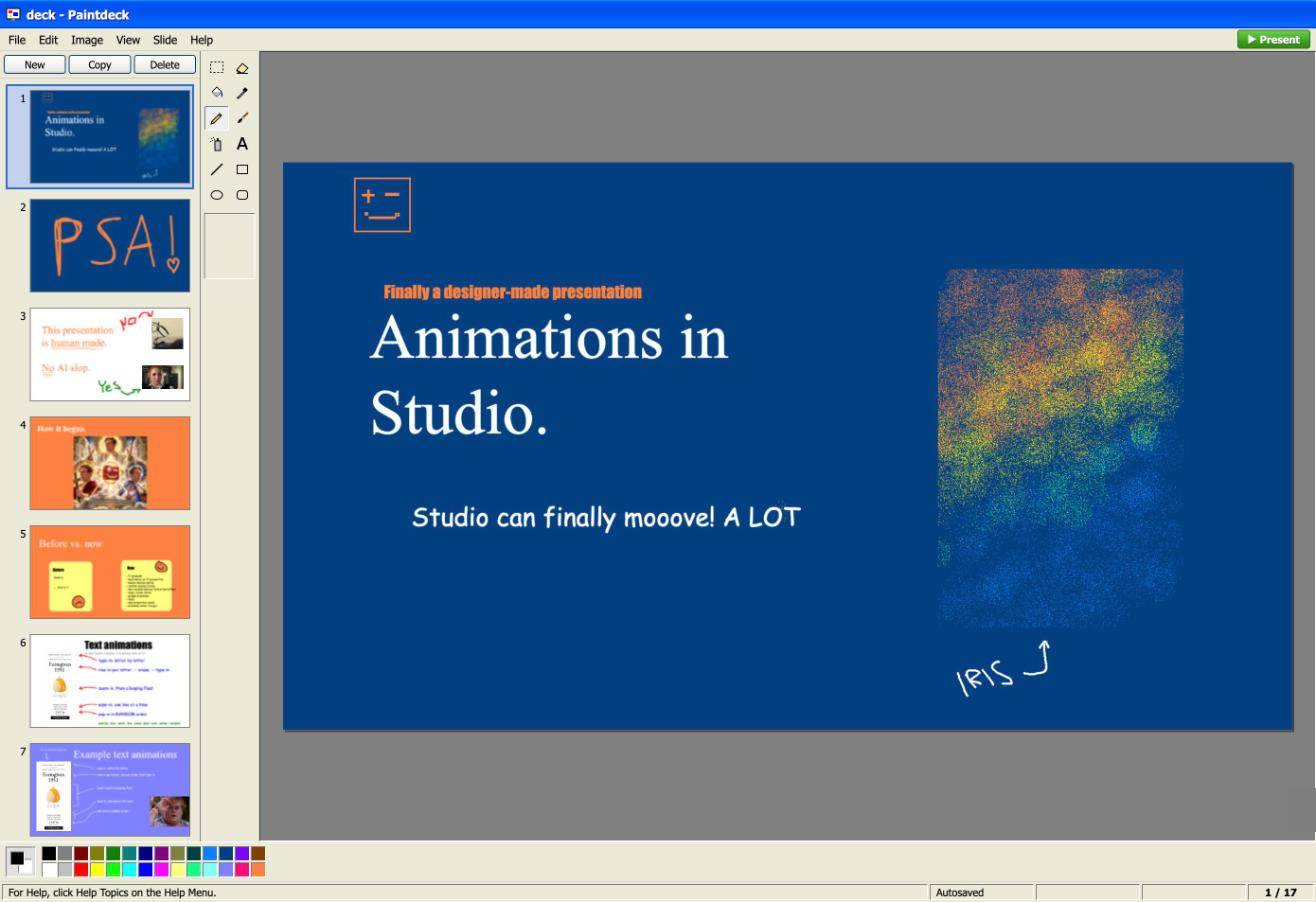
Task: Select the Pencil tool
Action: [x=217, y=119]
